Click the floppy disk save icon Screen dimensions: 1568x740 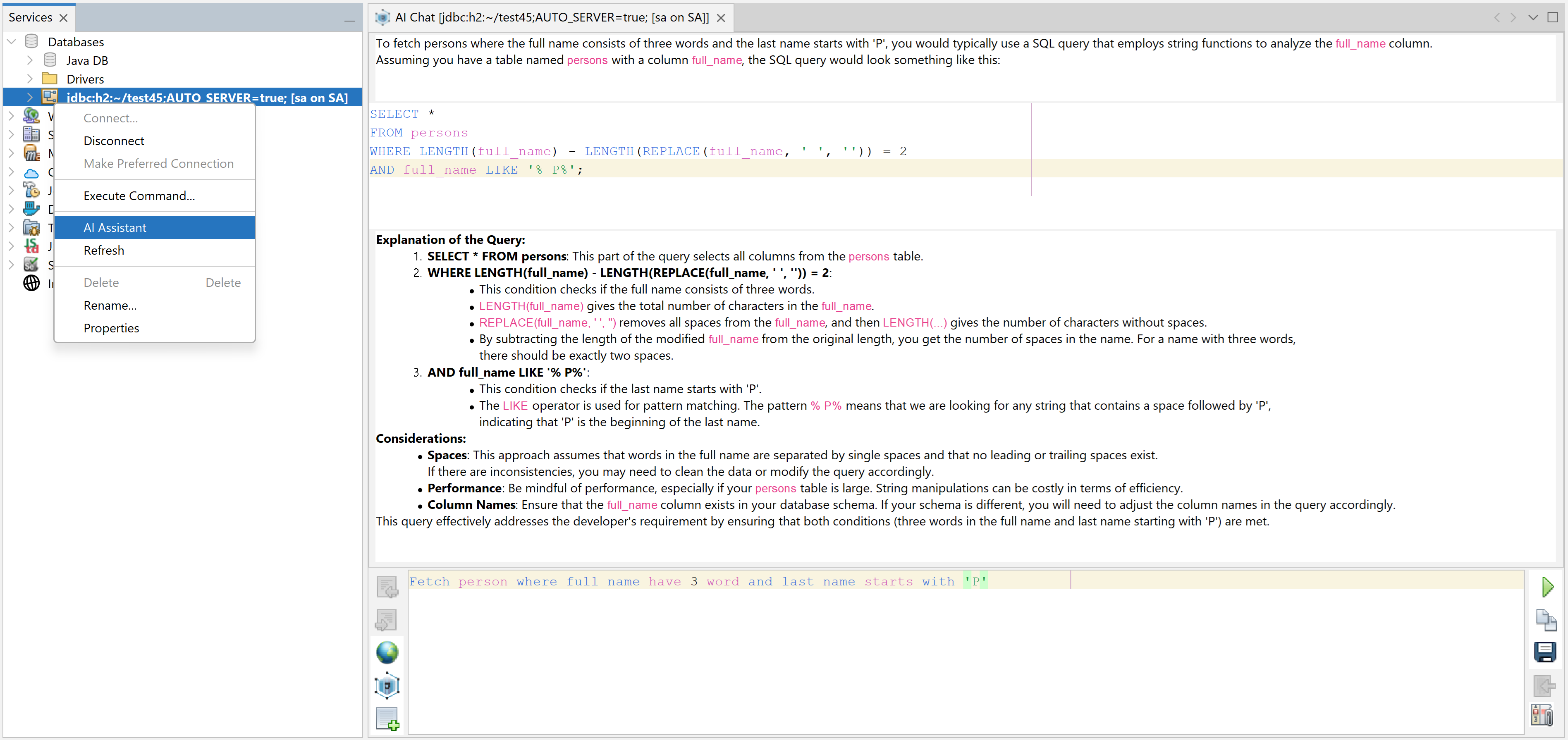(1545, 652)
